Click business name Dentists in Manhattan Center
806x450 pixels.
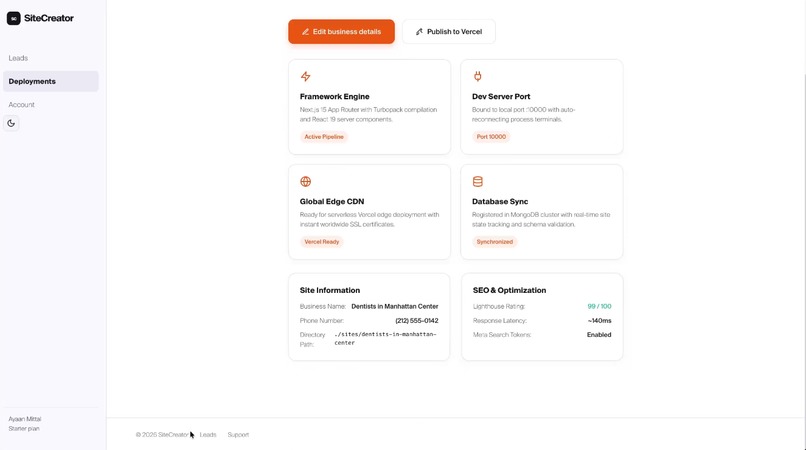pos(395,307)
